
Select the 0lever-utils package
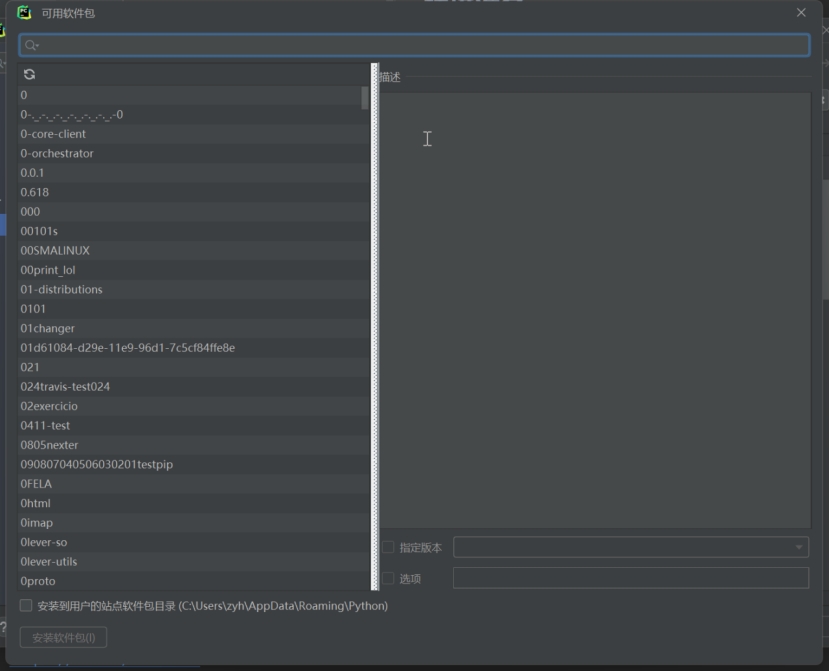[x=48, y=561]
